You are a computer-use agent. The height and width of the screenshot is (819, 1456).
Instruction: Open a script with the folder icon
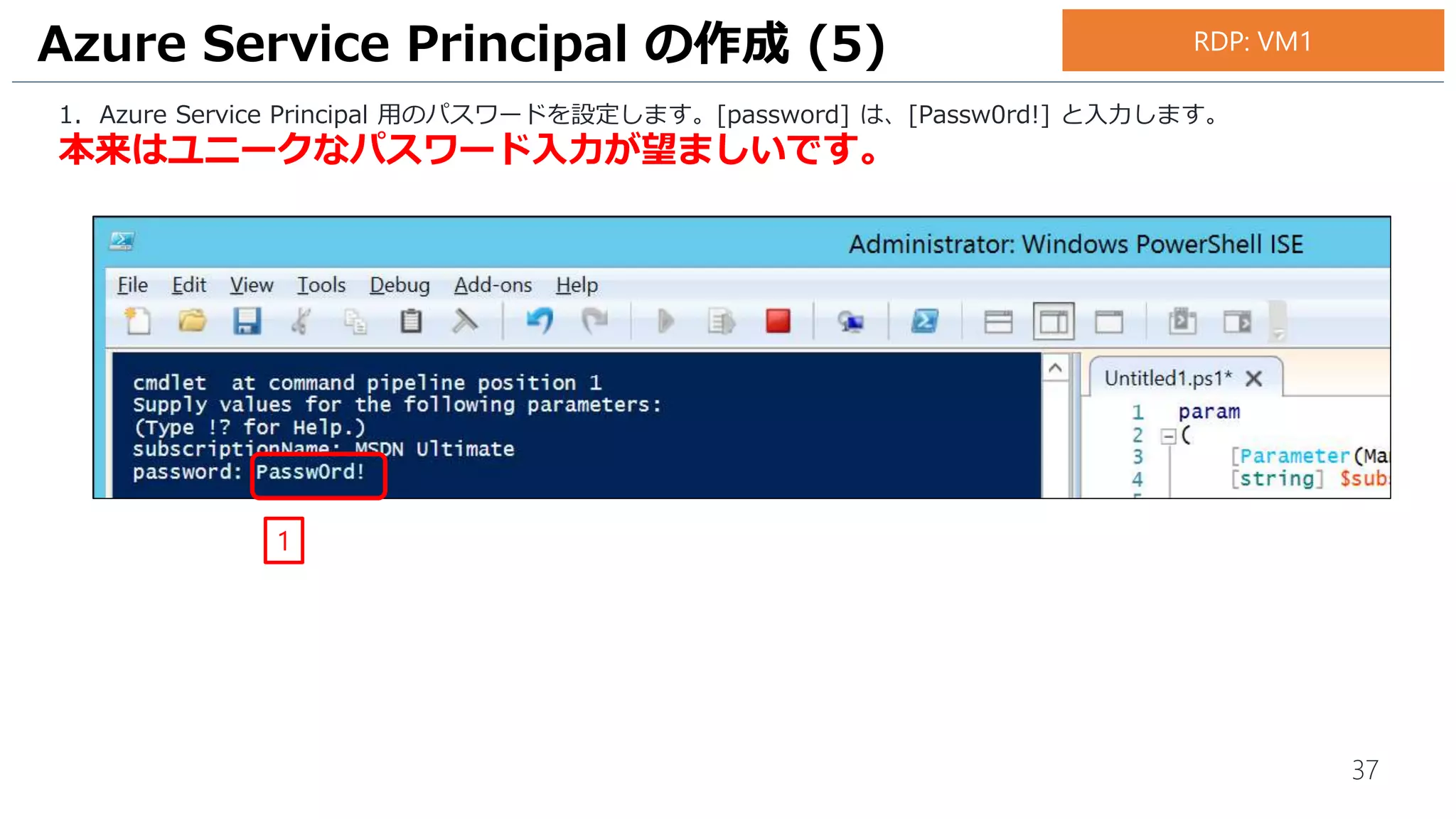click(192, 321)
